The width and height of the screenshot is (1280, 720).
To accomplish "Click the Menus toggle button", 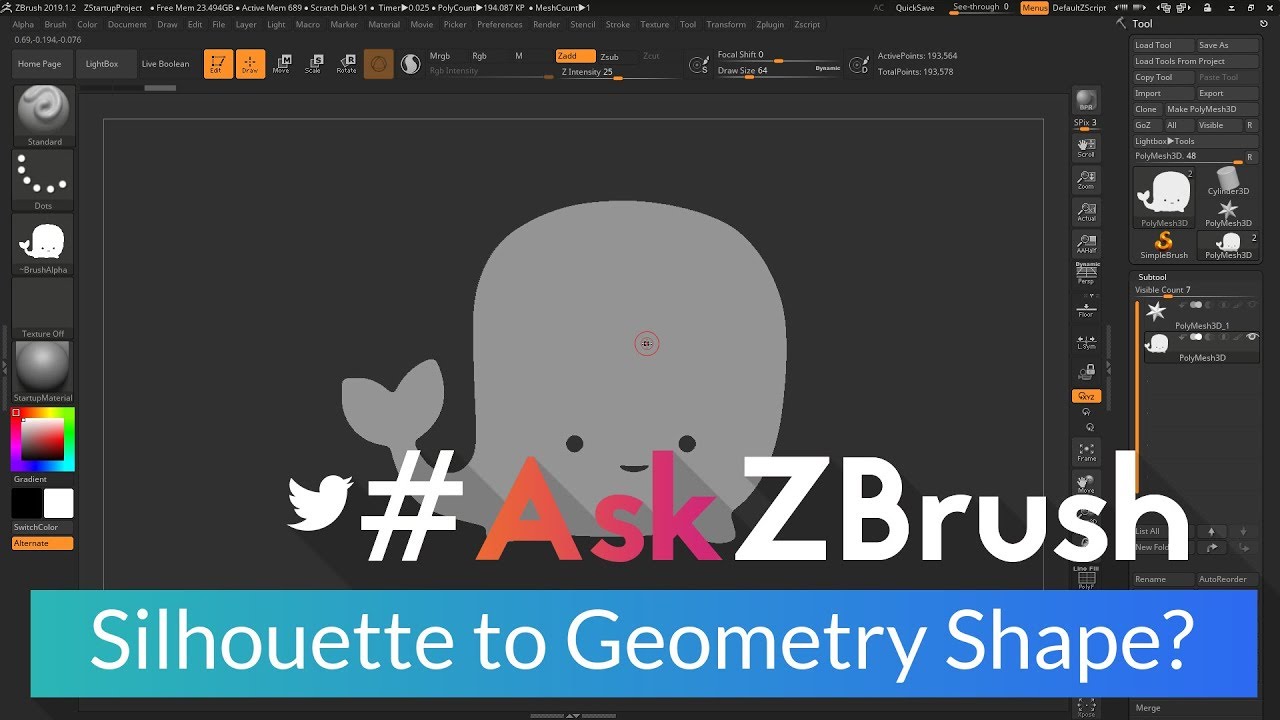I will 1035,7.
